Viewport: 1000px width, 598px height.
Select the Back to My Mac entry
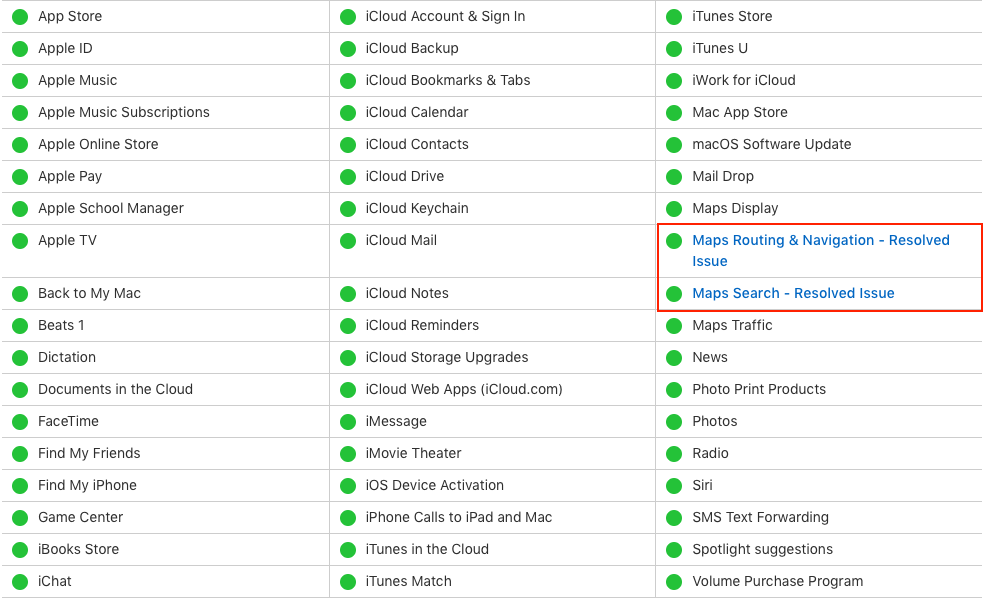(x=89, y=293)
